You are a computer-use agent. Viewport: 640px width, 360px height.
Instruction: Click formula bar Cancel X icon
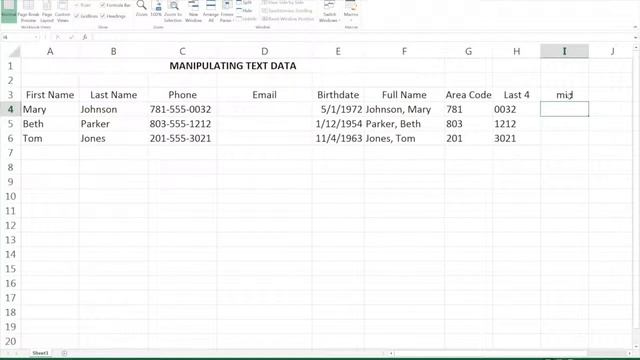pos(58,37)
